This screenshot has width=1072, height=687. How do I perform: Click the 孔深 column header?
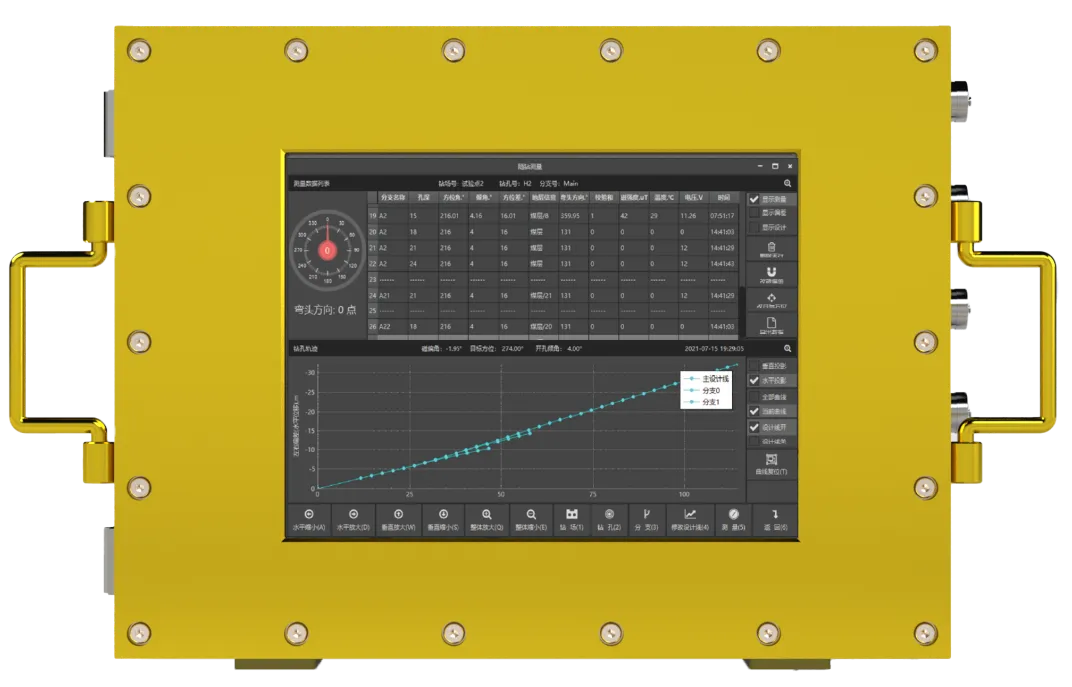click(424, 198)
